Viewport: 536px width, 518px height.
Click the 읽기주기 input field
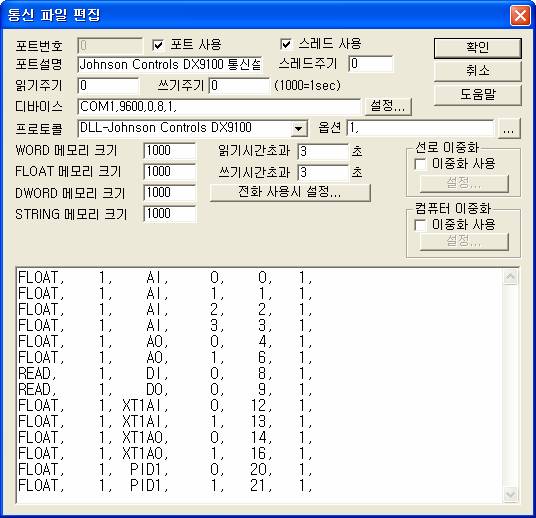coord(108,86)
